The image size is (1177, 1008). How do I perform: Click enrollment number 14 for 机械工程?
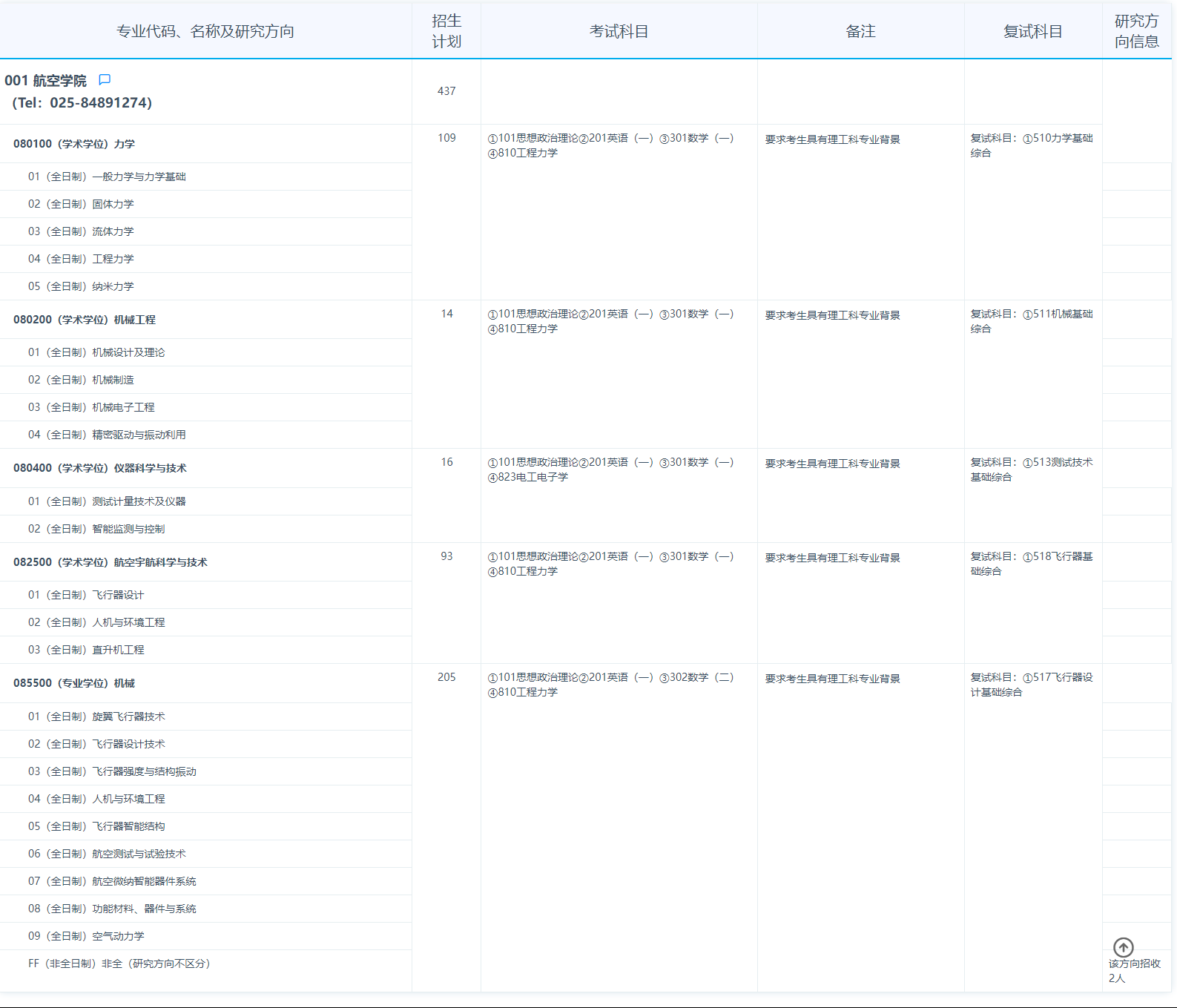446,314
